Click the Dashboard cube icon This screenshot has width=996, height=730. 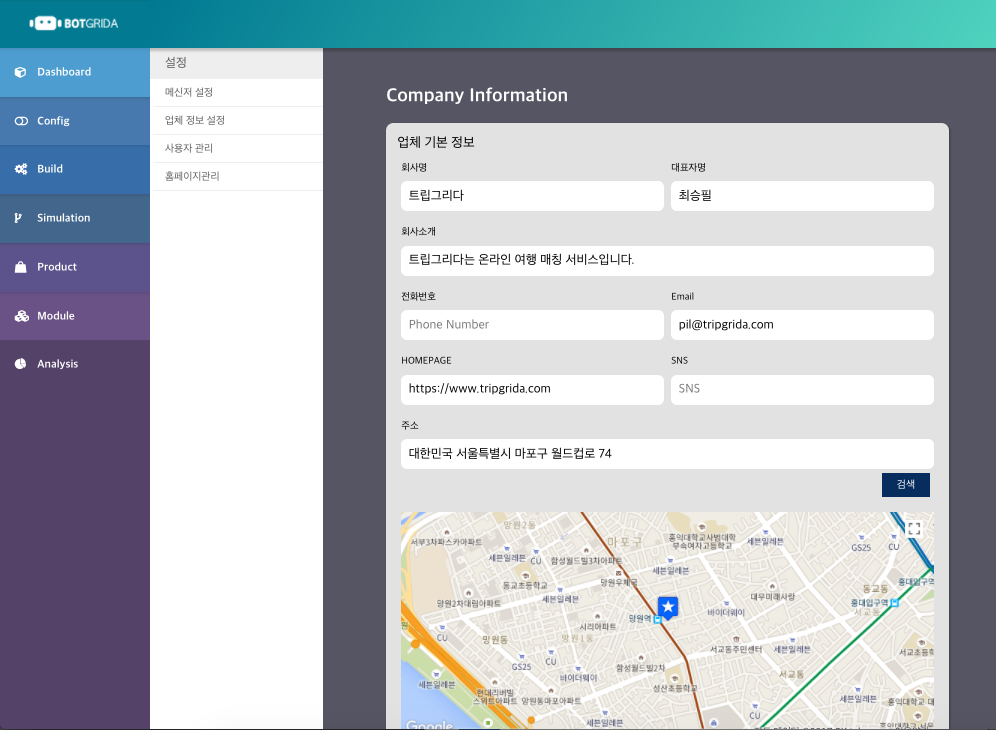pos(20,72)
